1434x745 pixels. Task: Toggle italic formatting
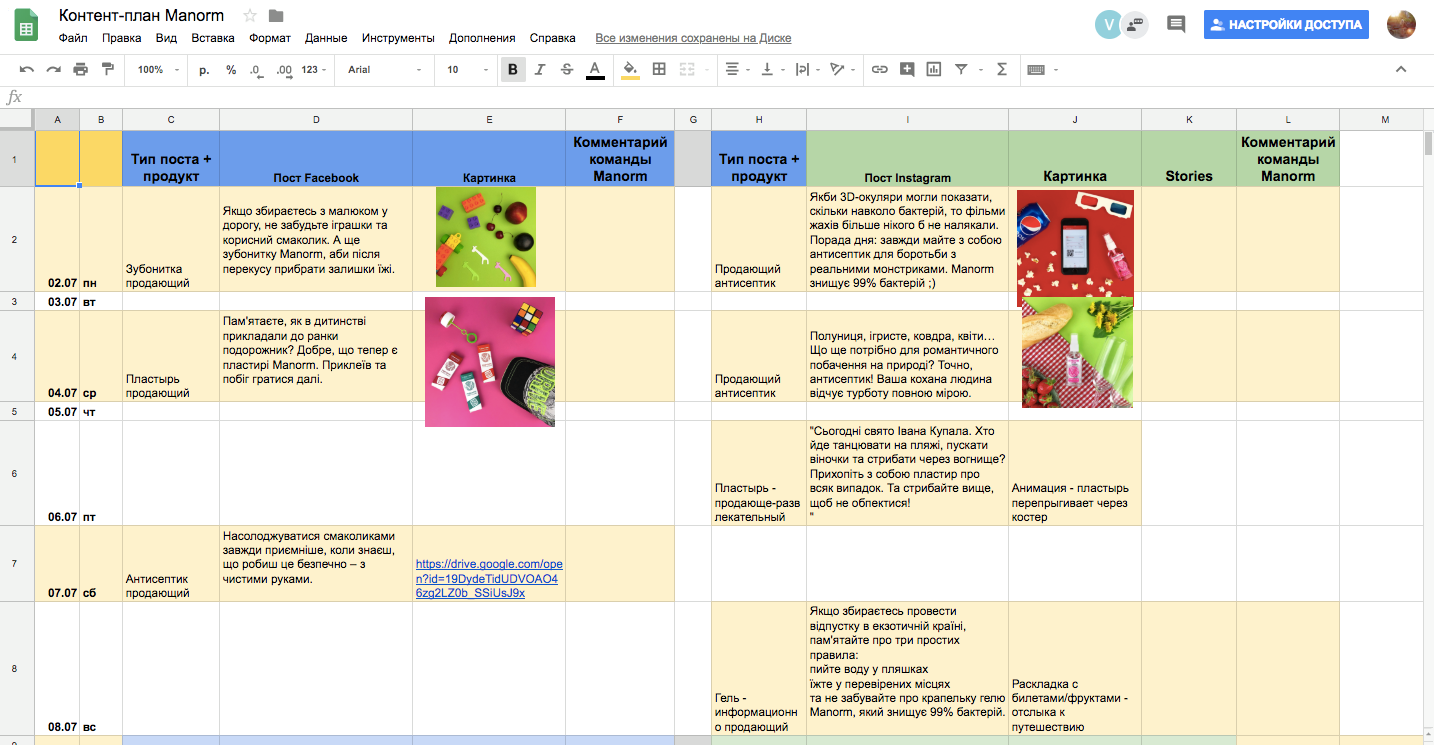[x=540, y=69]
